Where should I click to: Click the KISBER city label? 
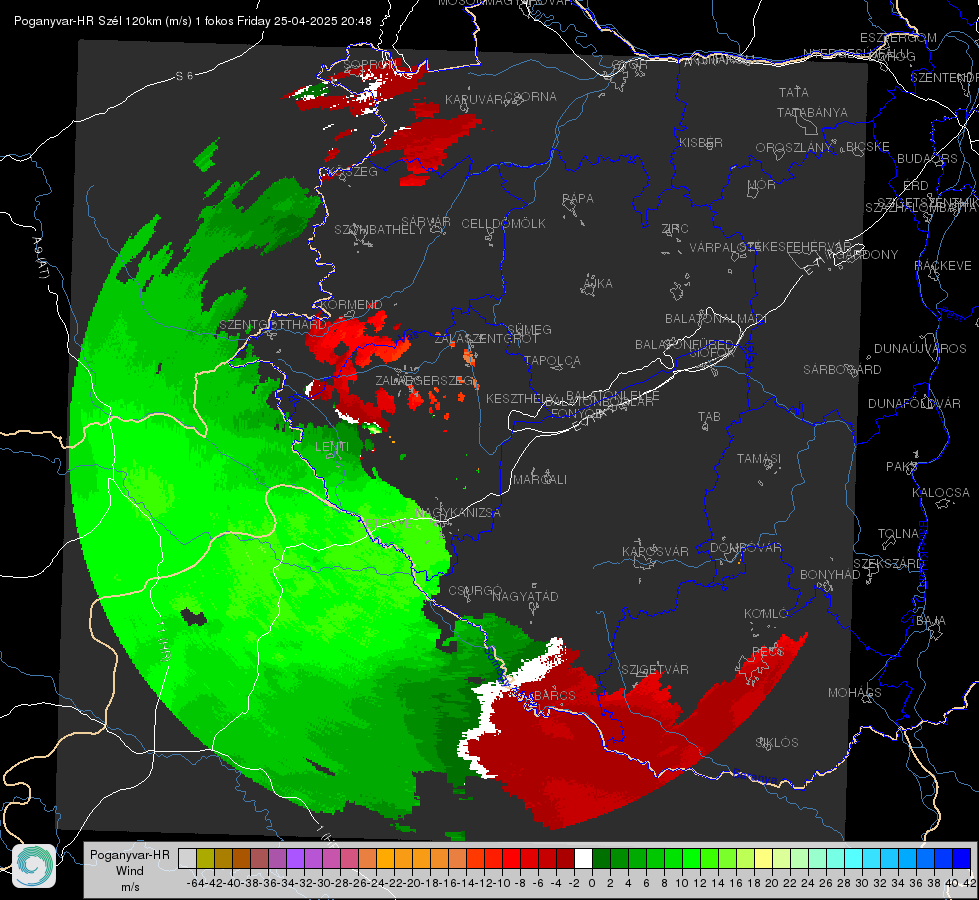[701, 143]
